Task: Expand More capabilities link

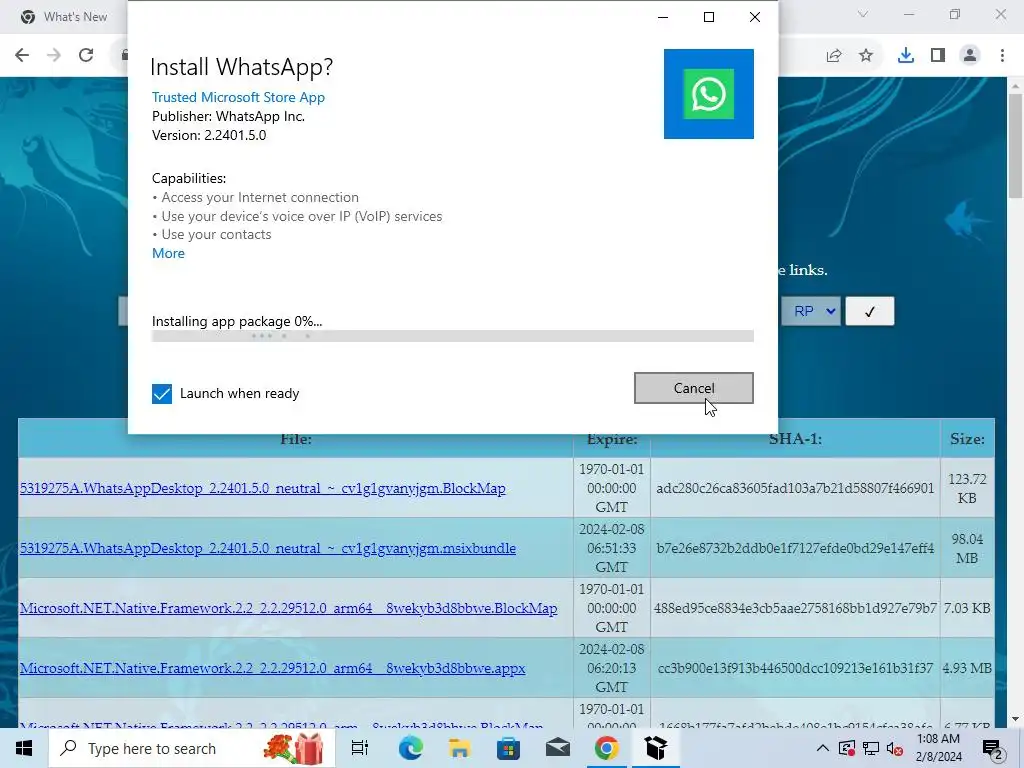Action: 168,253
